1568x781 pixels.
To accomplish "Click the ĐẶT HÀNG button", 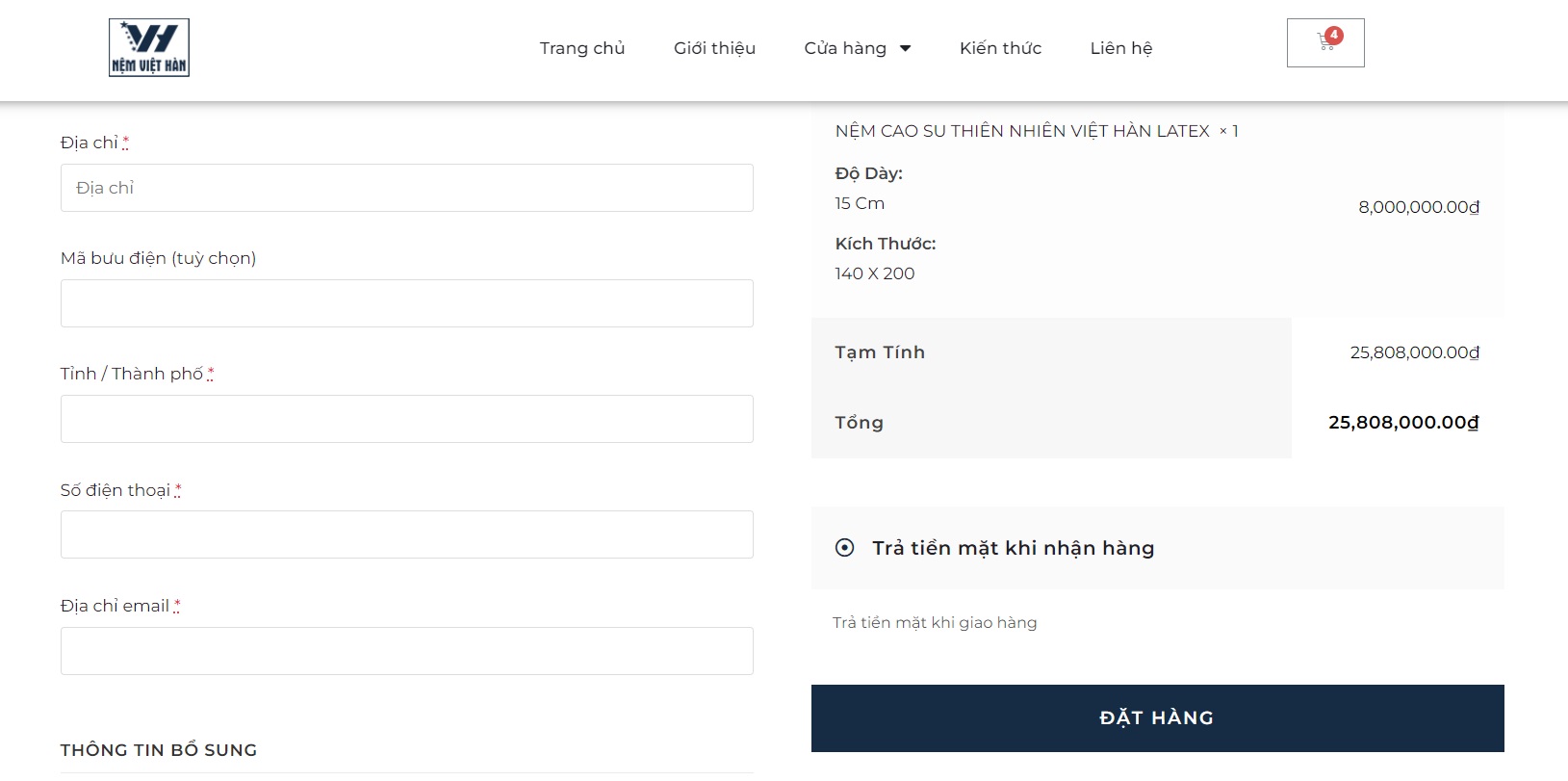I will [x=1157, y=718].
